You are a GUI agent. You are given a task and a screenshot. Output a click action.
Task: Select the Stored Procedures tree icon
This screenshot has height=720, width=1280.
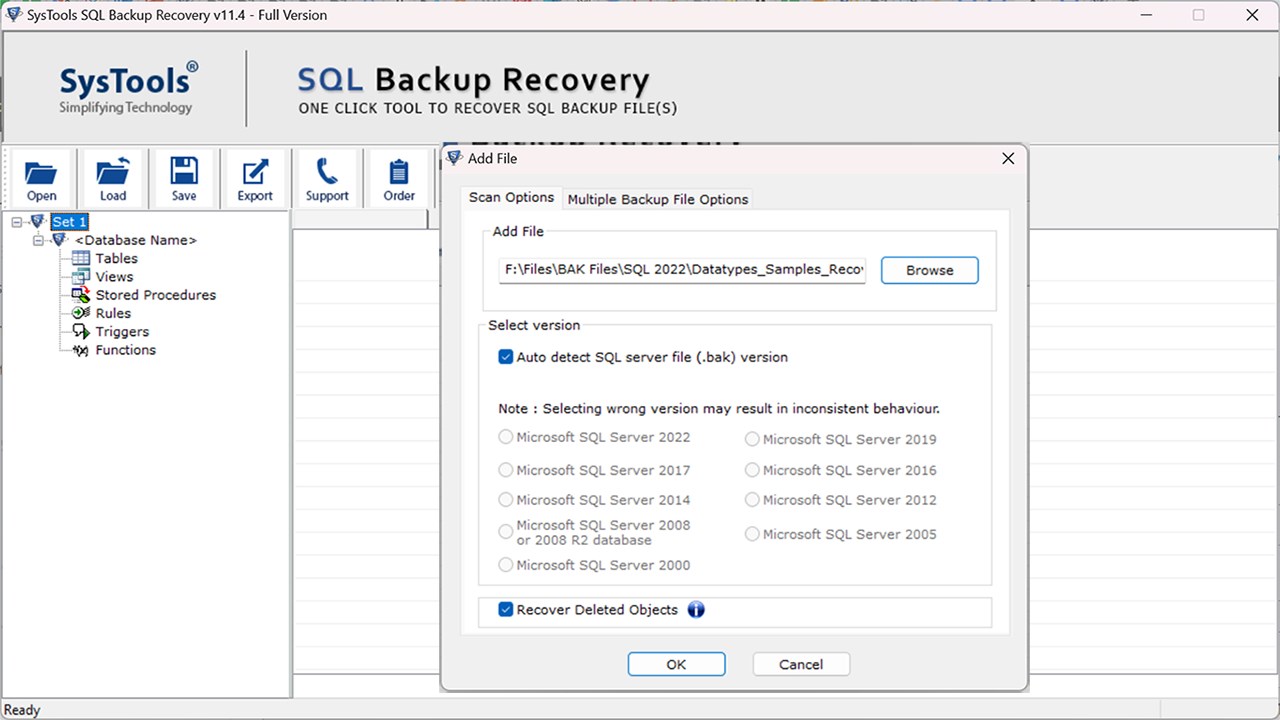[x=80, y=295]
